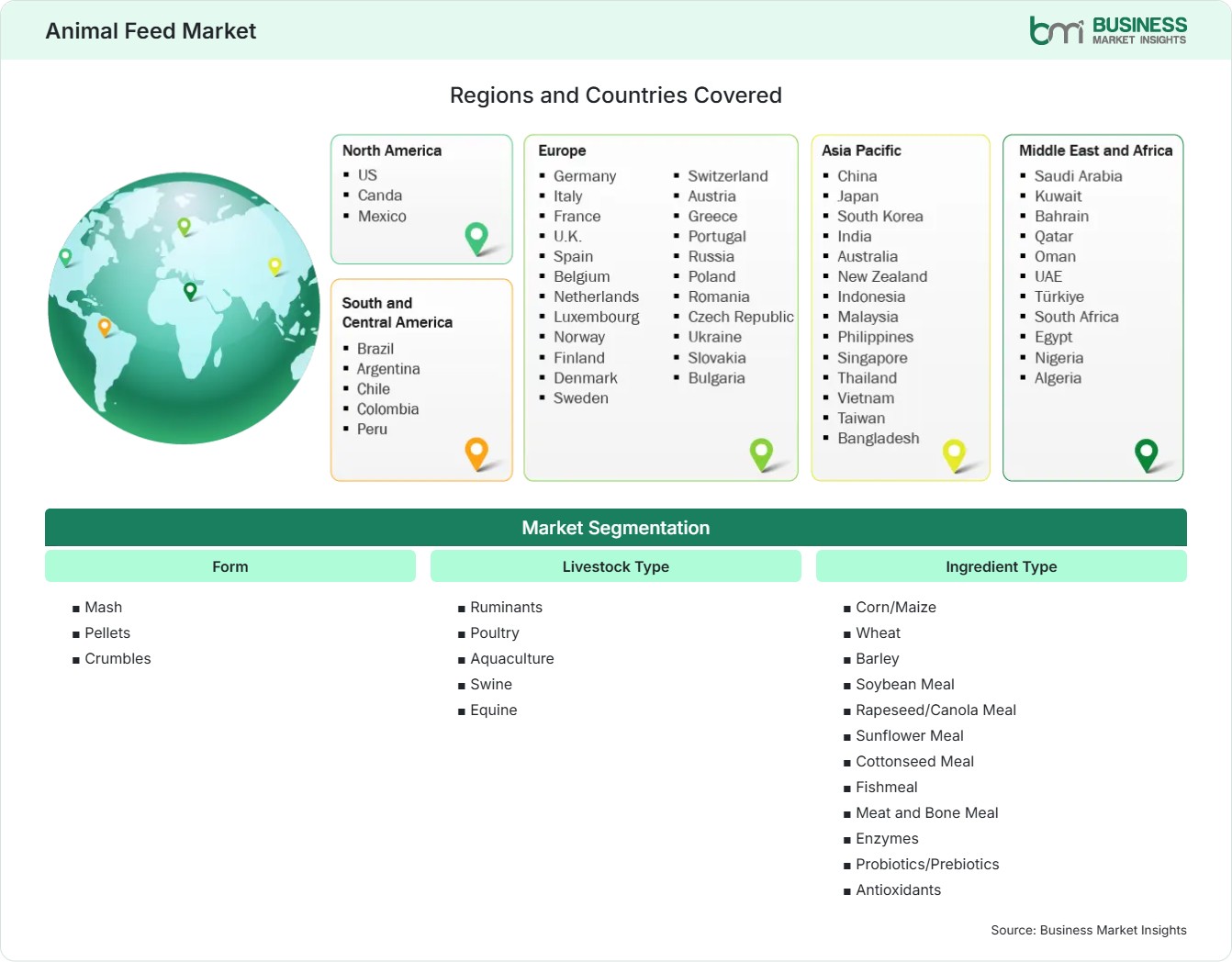Click the green pin in North America card

476,238
